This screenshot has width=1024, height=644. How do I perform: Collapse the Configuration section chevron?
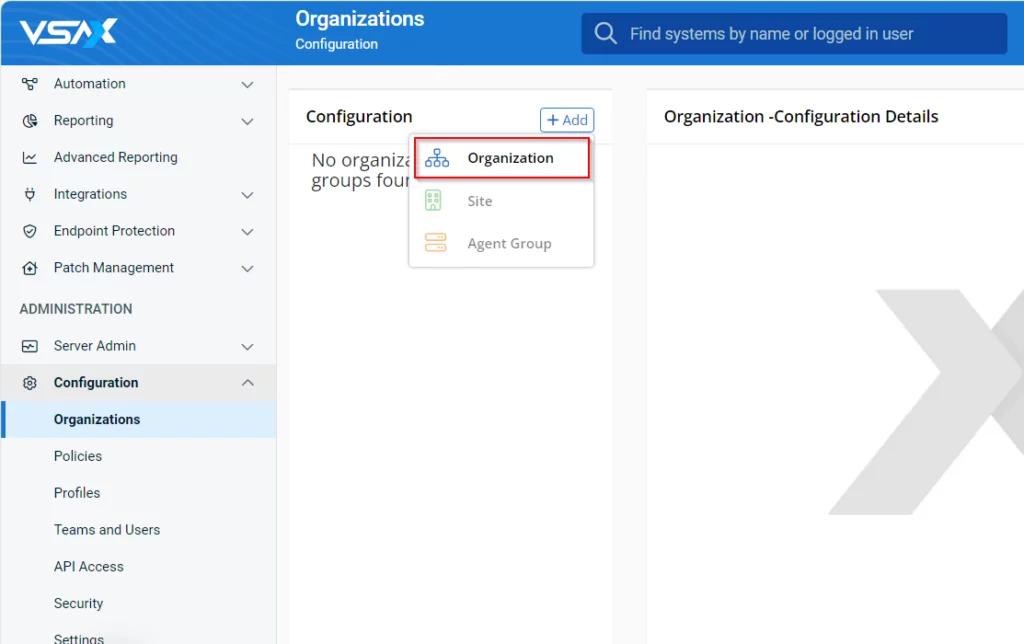pos(248,383)
